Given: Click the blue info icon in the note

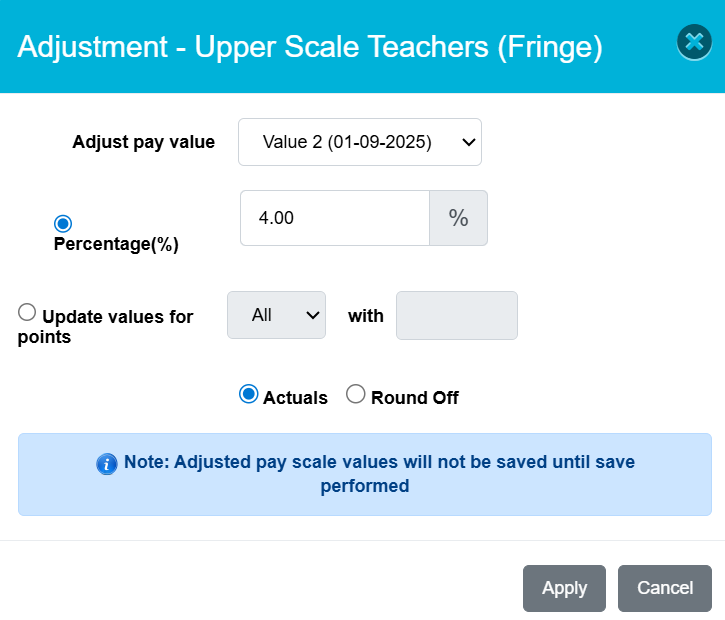Looking at the screenshot, I should 107,464.
